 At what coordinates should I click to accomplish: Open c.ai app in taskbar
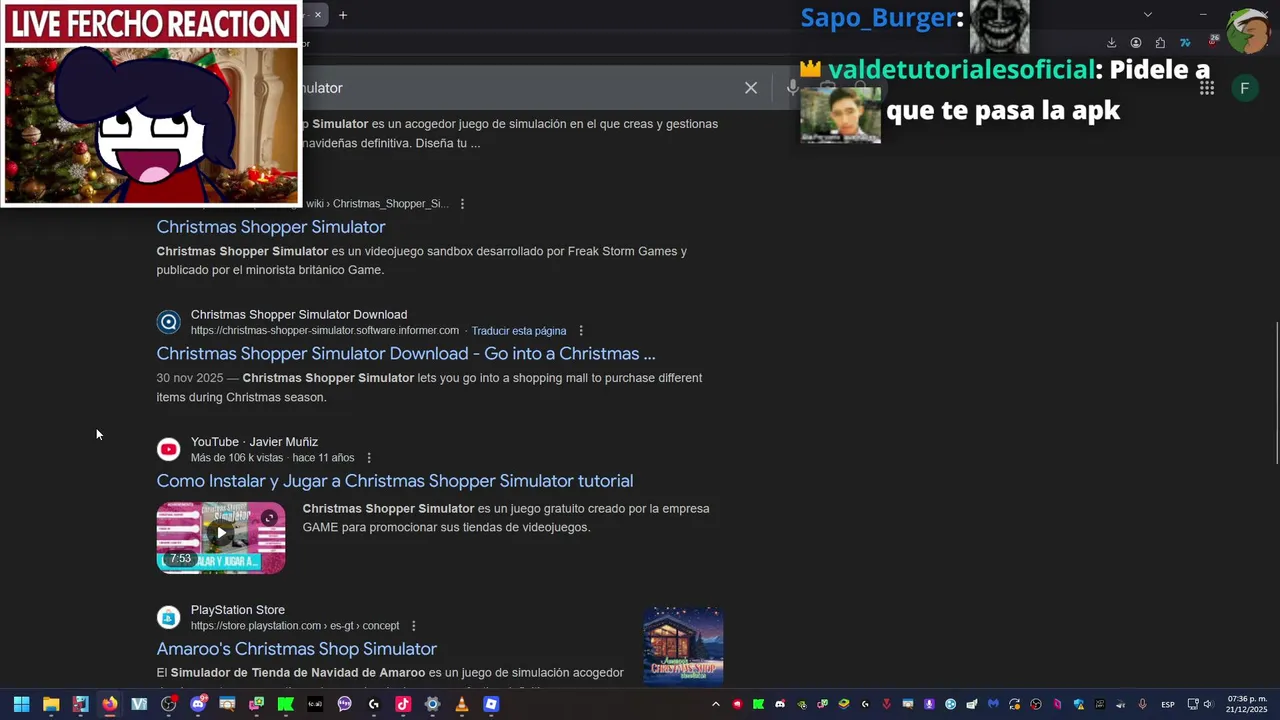tap(315, 704)
